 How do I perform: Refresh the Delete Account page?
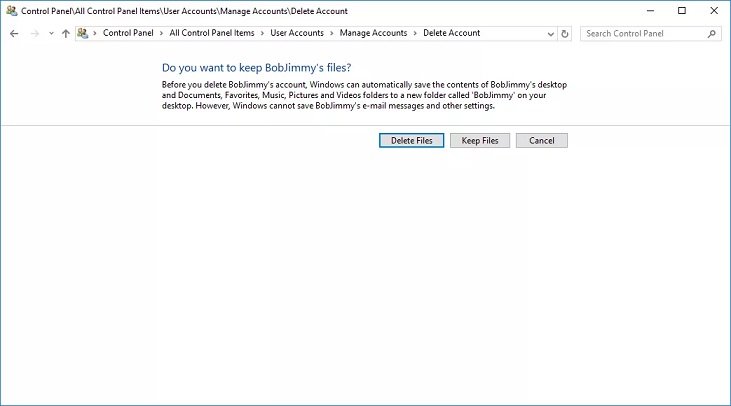565,33
